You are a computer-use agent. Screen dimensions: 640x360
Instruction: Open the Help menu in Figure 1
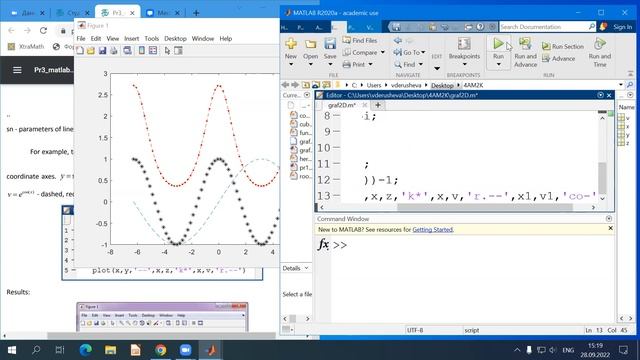tap(226, 38)
